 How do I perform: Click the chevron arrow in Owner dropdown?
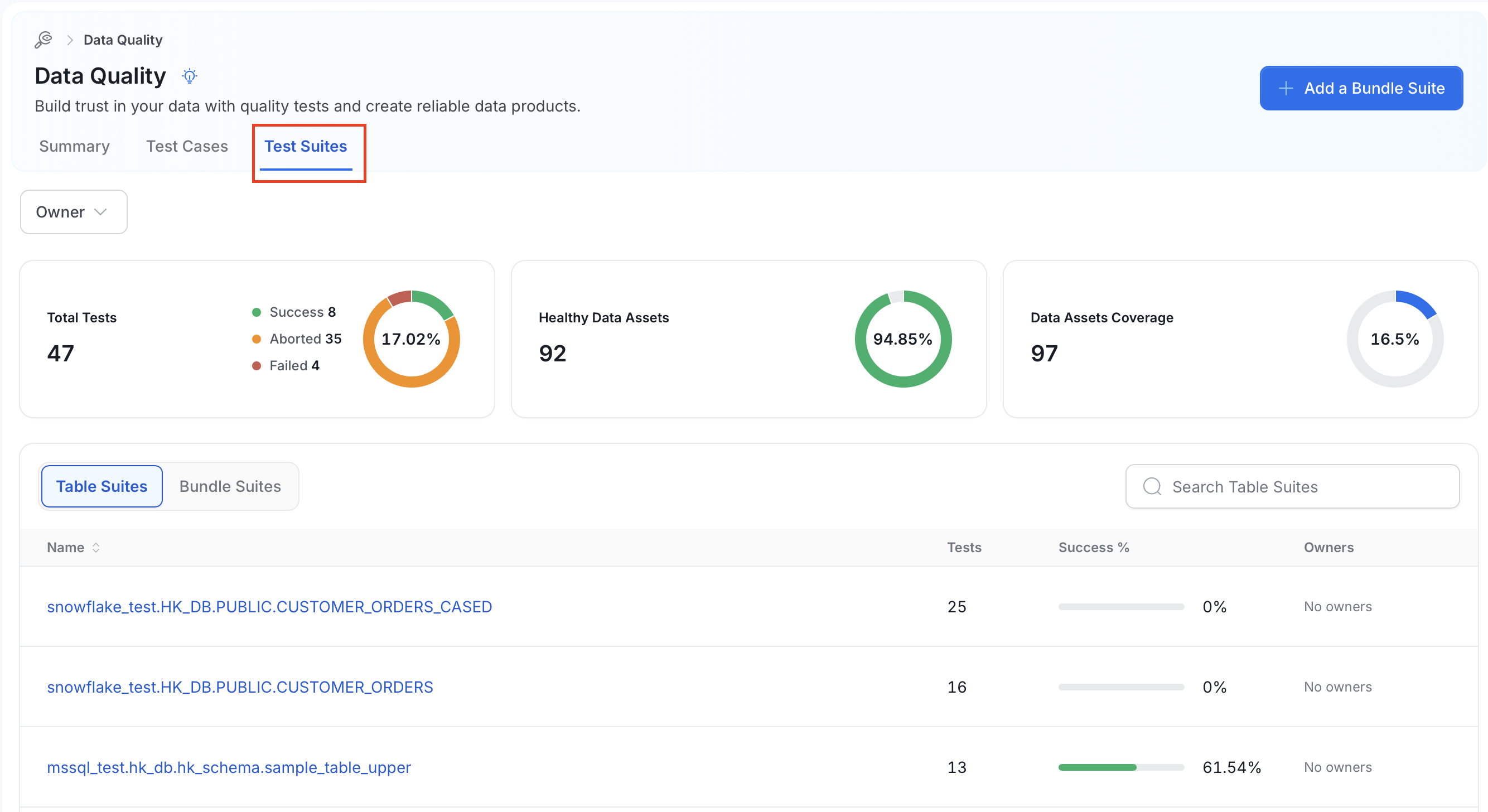pos(100,212)
